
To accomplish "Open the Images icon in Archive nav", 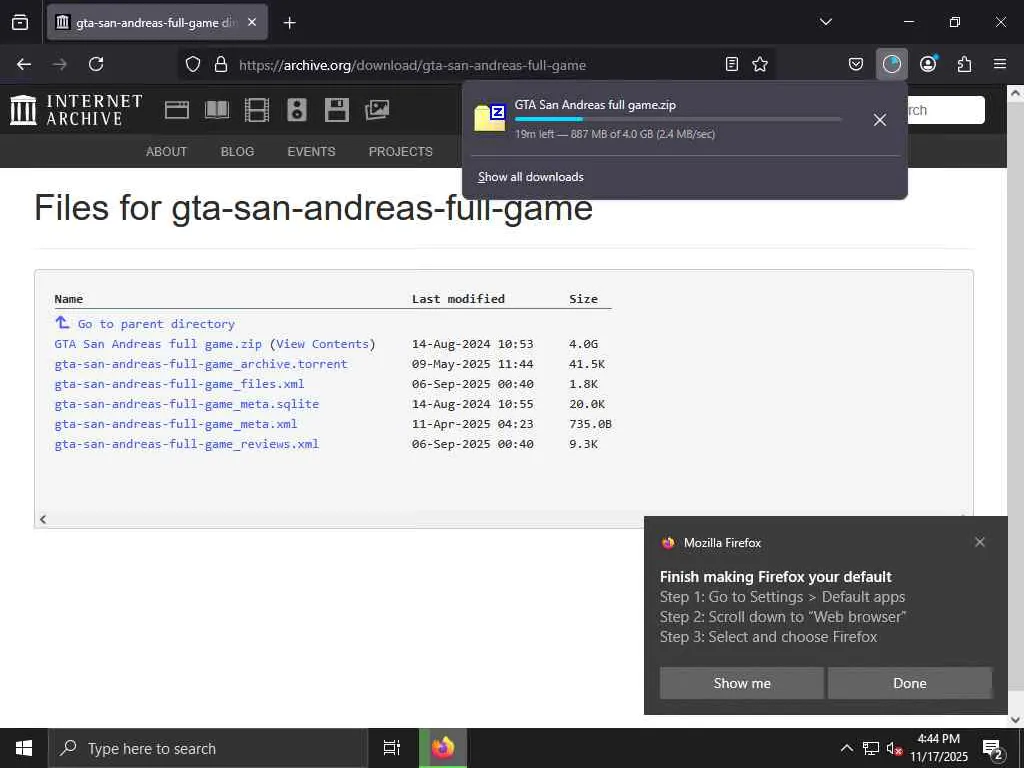I will click(x=377, y=110).
